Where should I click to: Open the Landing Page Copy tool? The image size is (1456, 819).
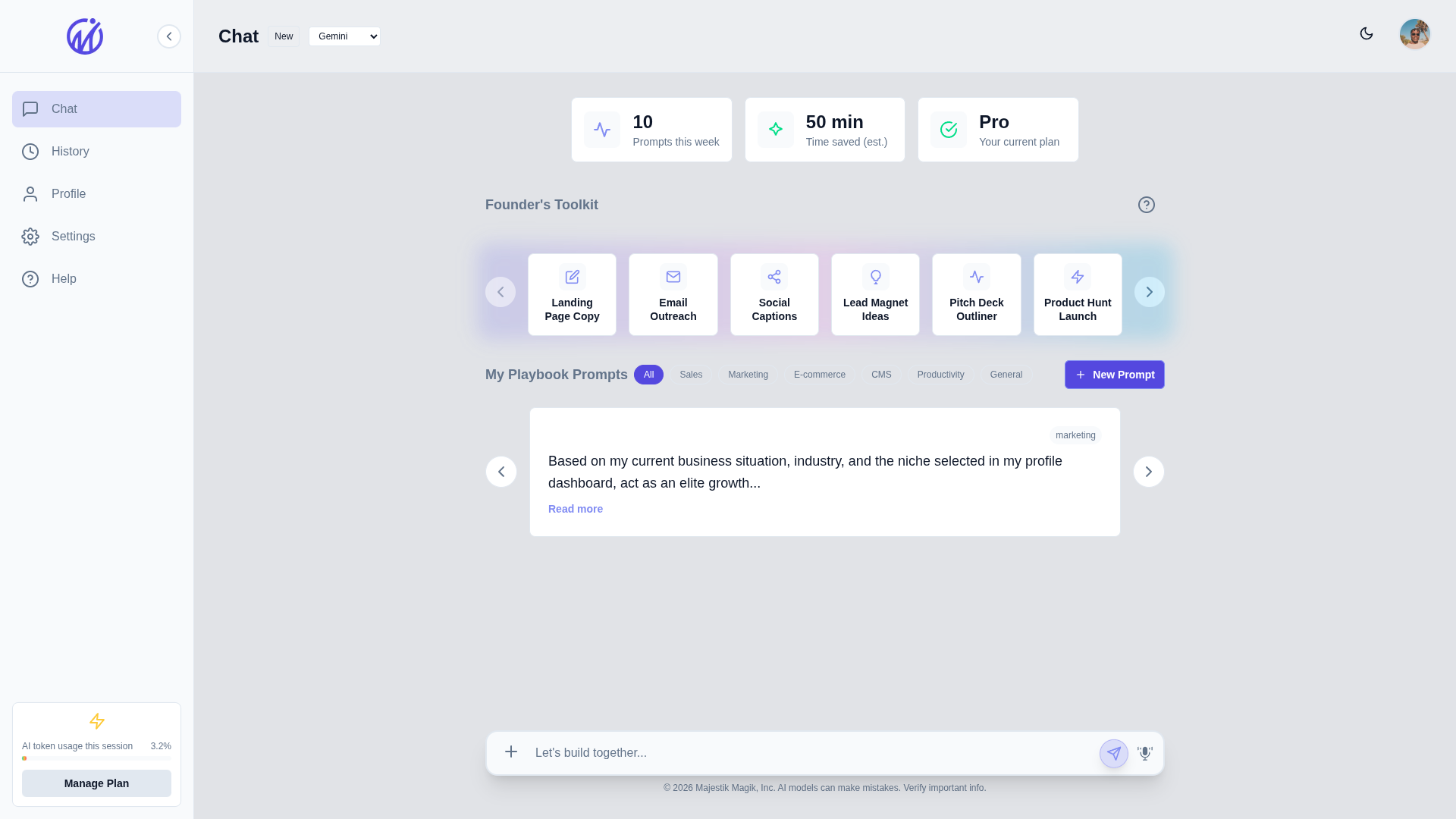coord(572,294)
